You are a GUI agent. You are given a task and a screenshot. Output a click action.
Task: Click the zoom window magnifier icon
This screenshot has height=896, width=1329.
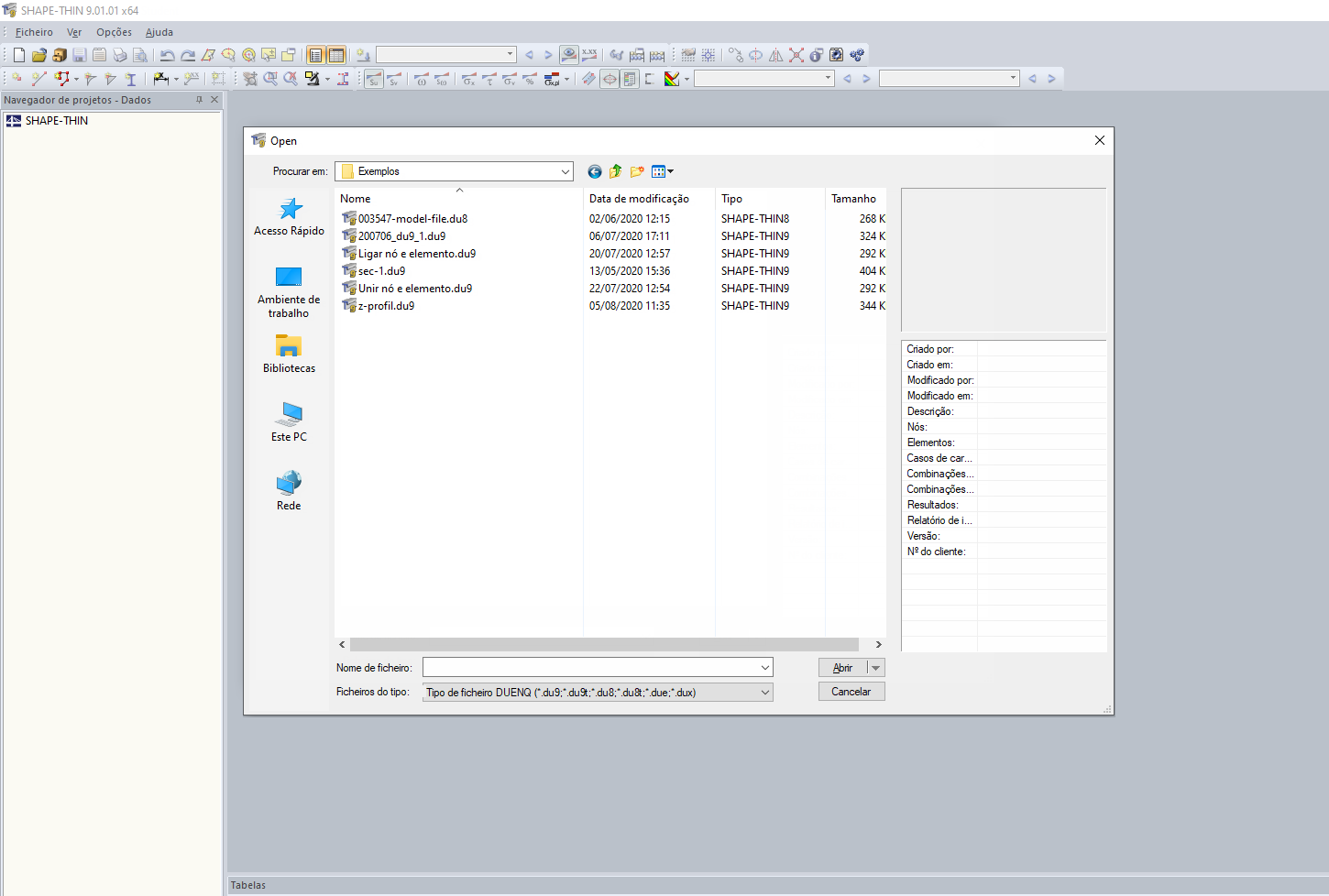tap(270, 79)
